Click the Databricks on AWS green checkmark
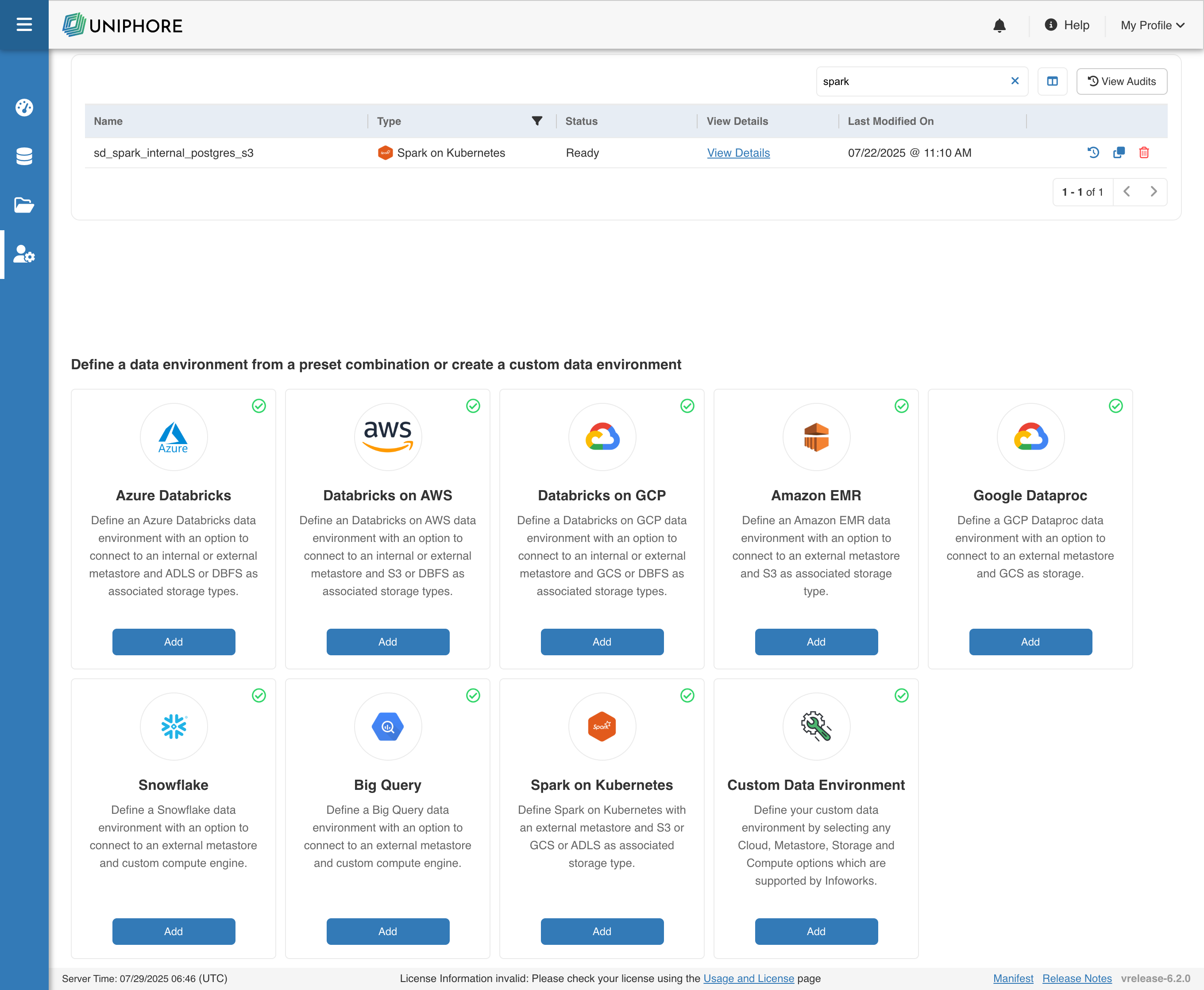 pos(473,406)
